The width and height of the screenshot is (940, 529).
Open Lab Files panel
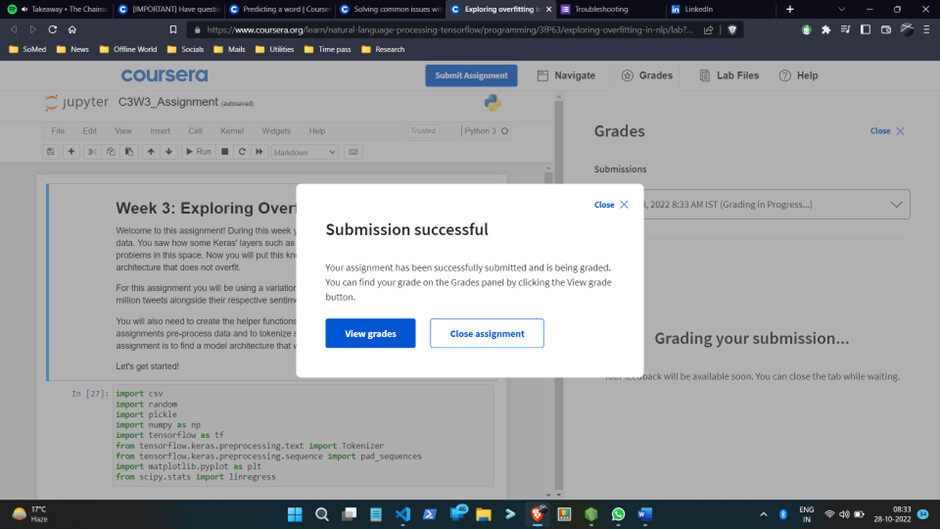[729, 76]
